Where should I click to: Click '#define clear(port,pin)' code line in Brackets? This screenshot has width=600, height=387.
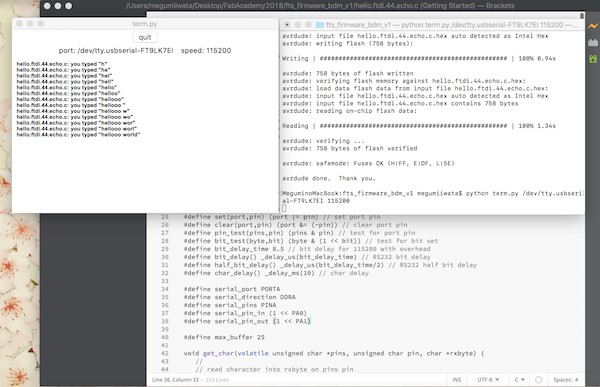tap(295, 225)
